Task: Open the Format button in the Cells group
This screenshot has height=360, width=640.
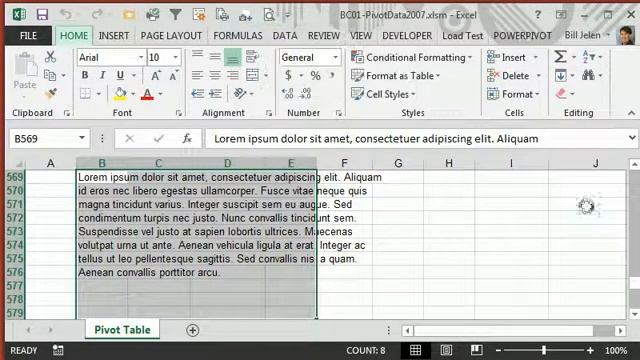Action: [x=513, y=94]
